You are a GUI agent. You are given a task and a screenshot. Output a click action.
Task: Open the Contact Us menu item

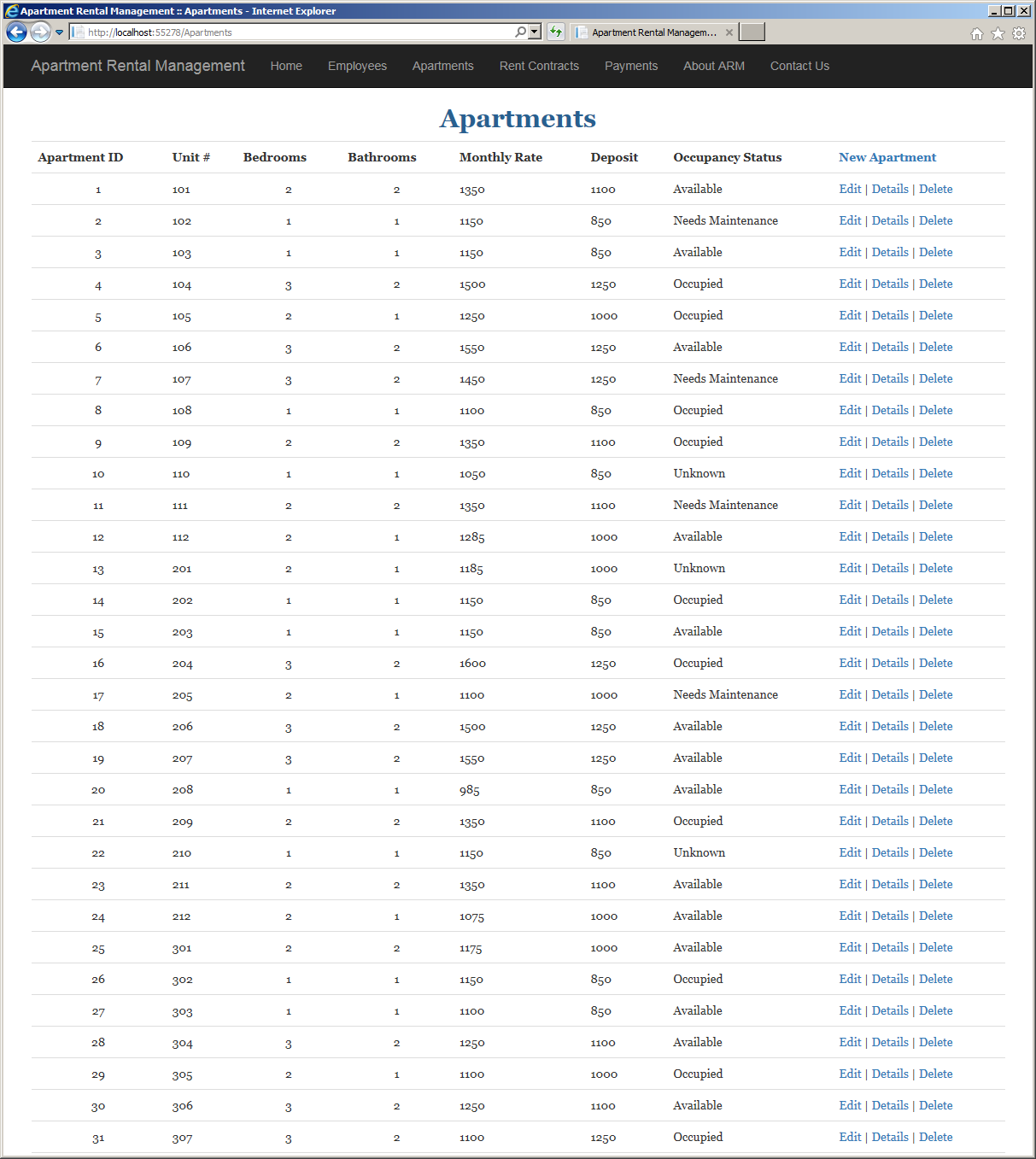799,66
